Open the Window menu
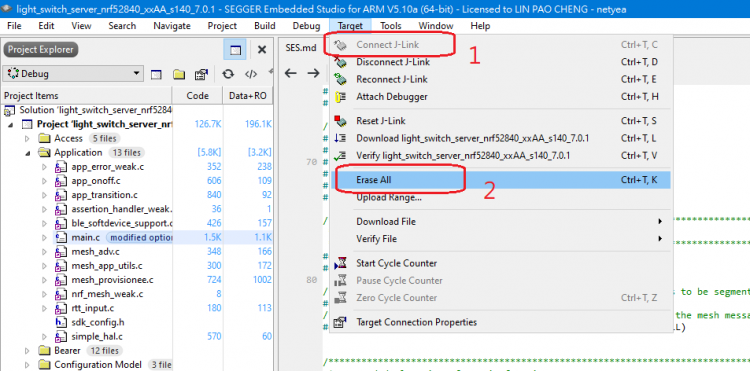This screenshot has height=371, width=750. tap(436, 26)
